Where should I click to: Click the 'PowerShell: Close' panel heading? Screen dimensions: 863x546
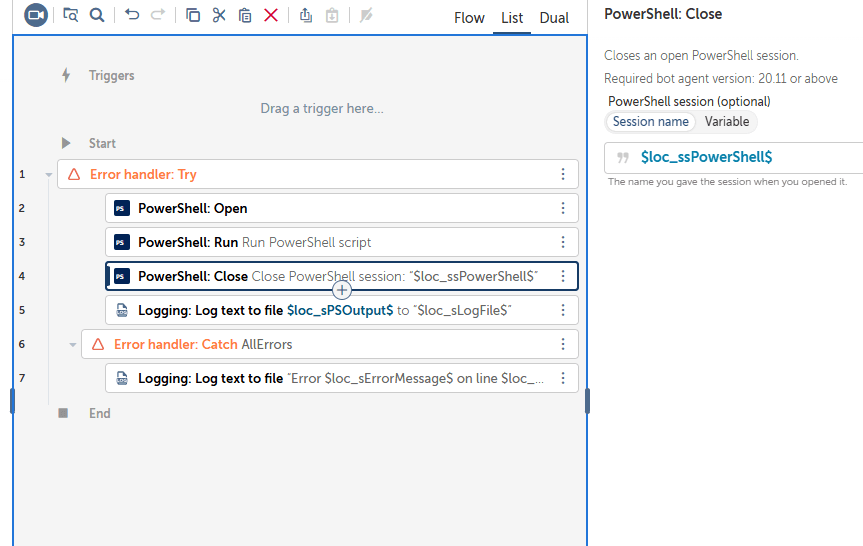(x=663, y=14)
